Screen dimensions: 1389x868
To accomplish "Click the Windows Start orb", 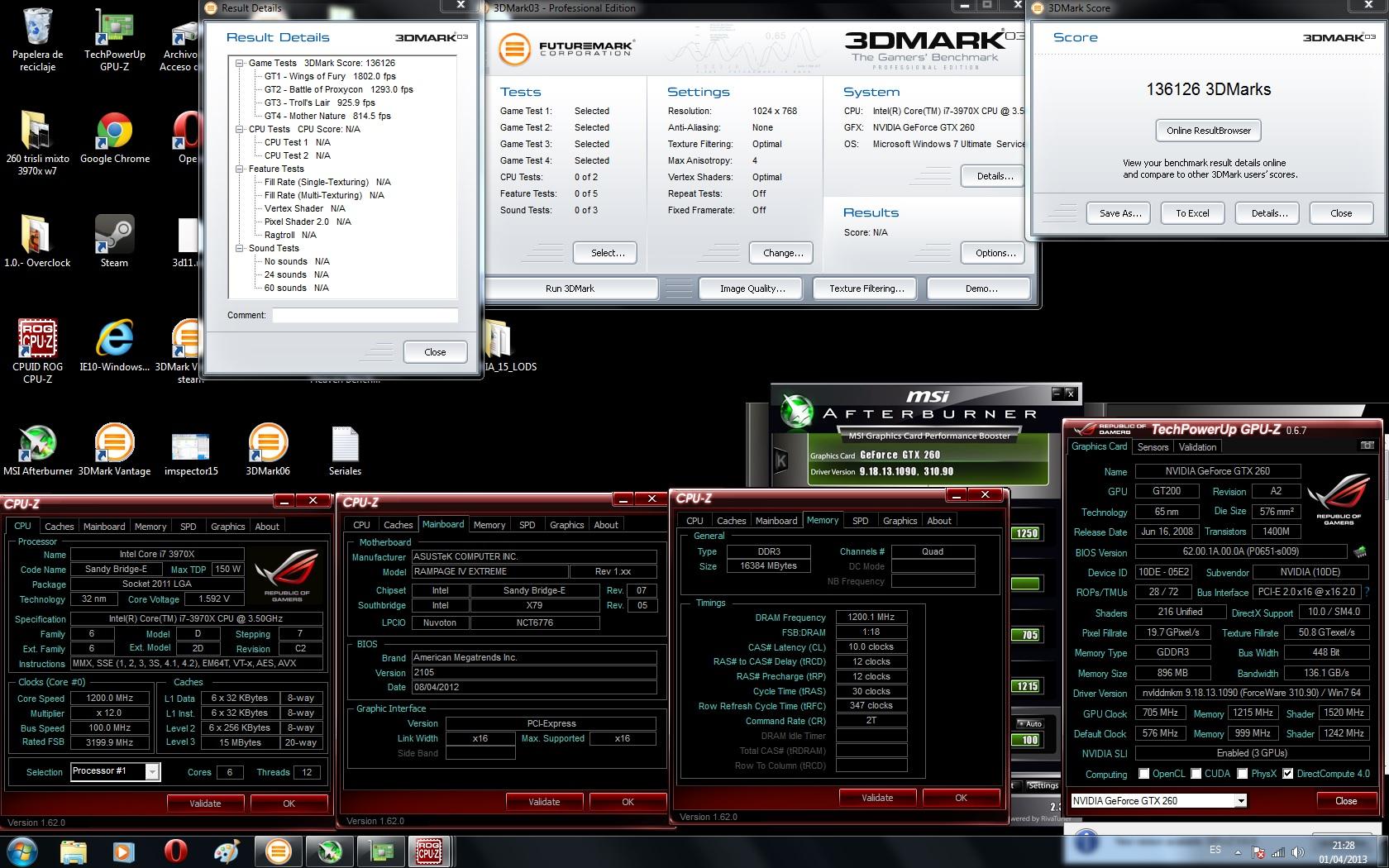I will [22, 851].
